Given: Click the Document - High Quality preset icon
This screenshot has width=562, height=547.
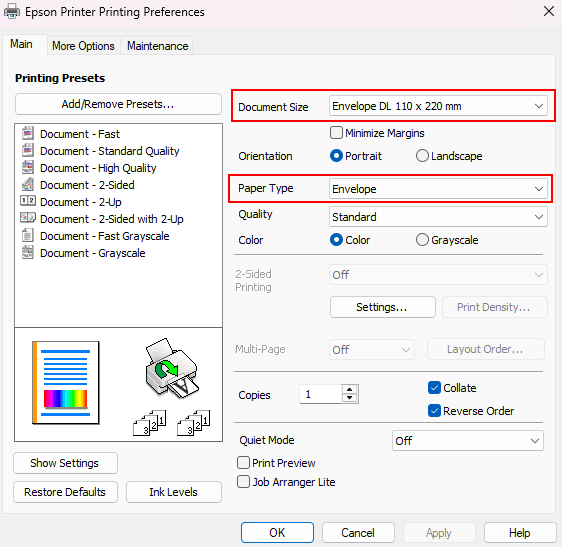Looking at the screenshot, I should [28, 167].
